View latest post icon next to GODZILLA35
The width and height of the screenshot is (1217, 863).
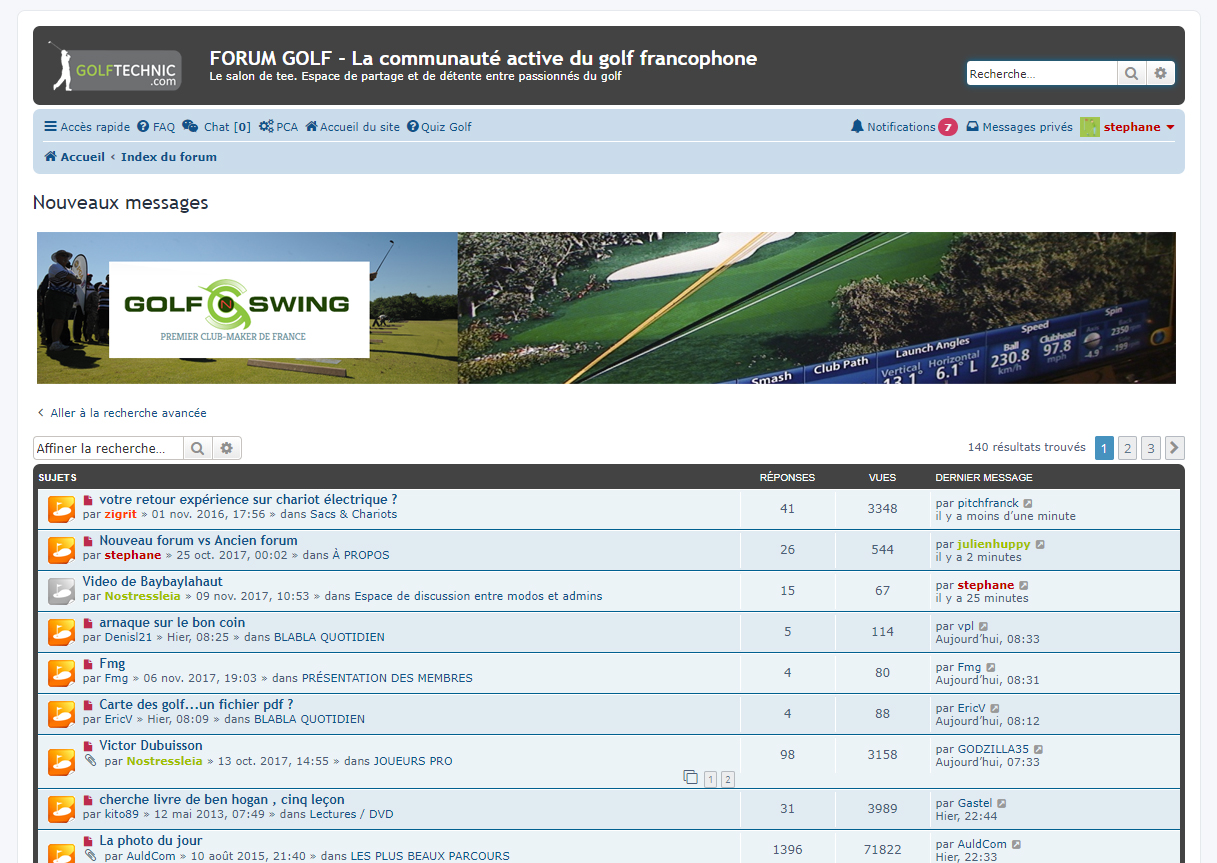click(x=1038, y=750)
